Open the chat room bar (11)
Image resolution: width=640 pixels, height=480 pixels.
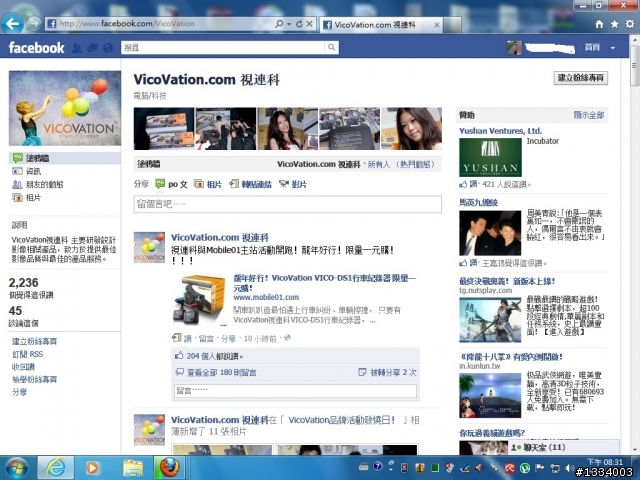point(564,447)
